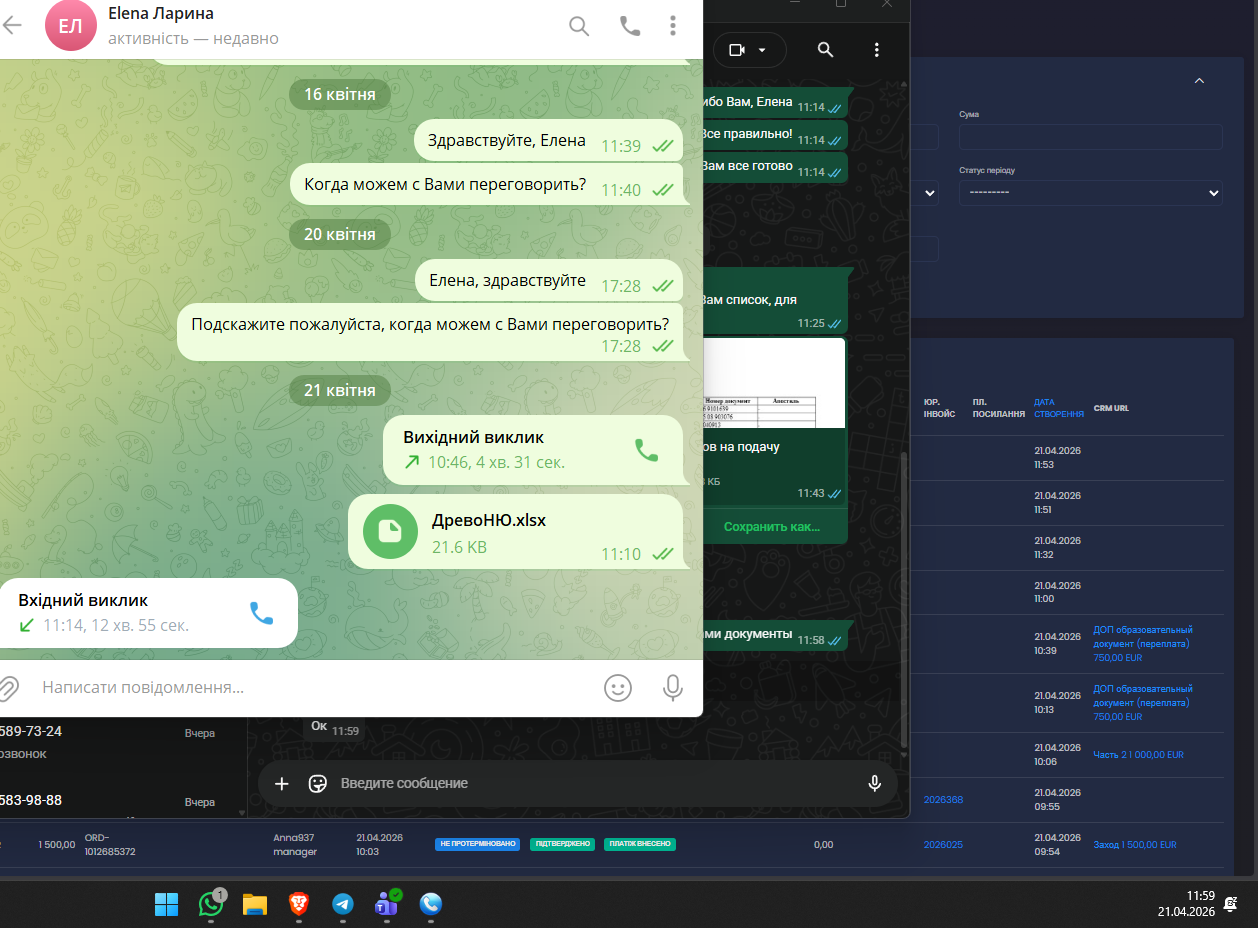Open the ЕЛ avatar profile in Telegram
The image size is (1258, 928).
[70, 26]
